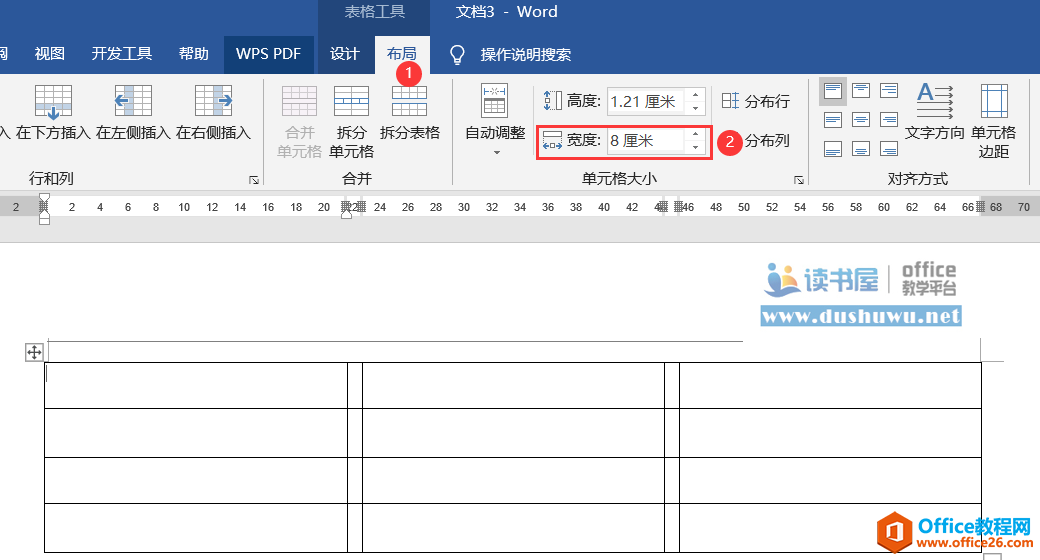
Task: Click the Insert Right icon
Action: click(213, 101)
